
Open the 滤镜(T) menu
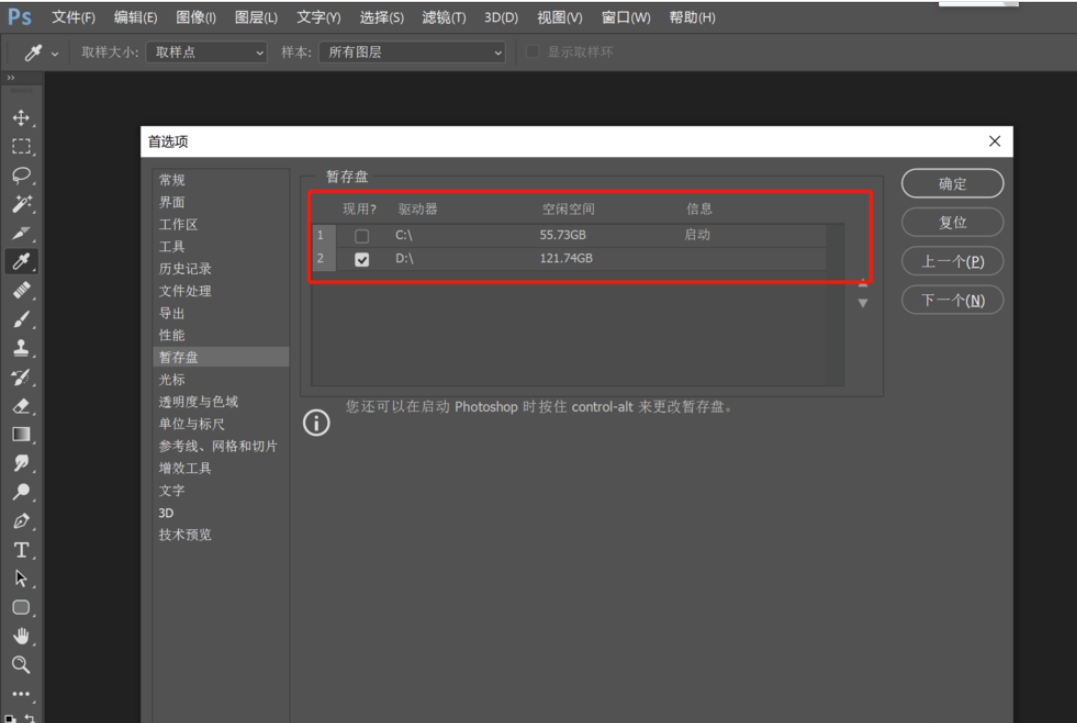coord(444,17)
